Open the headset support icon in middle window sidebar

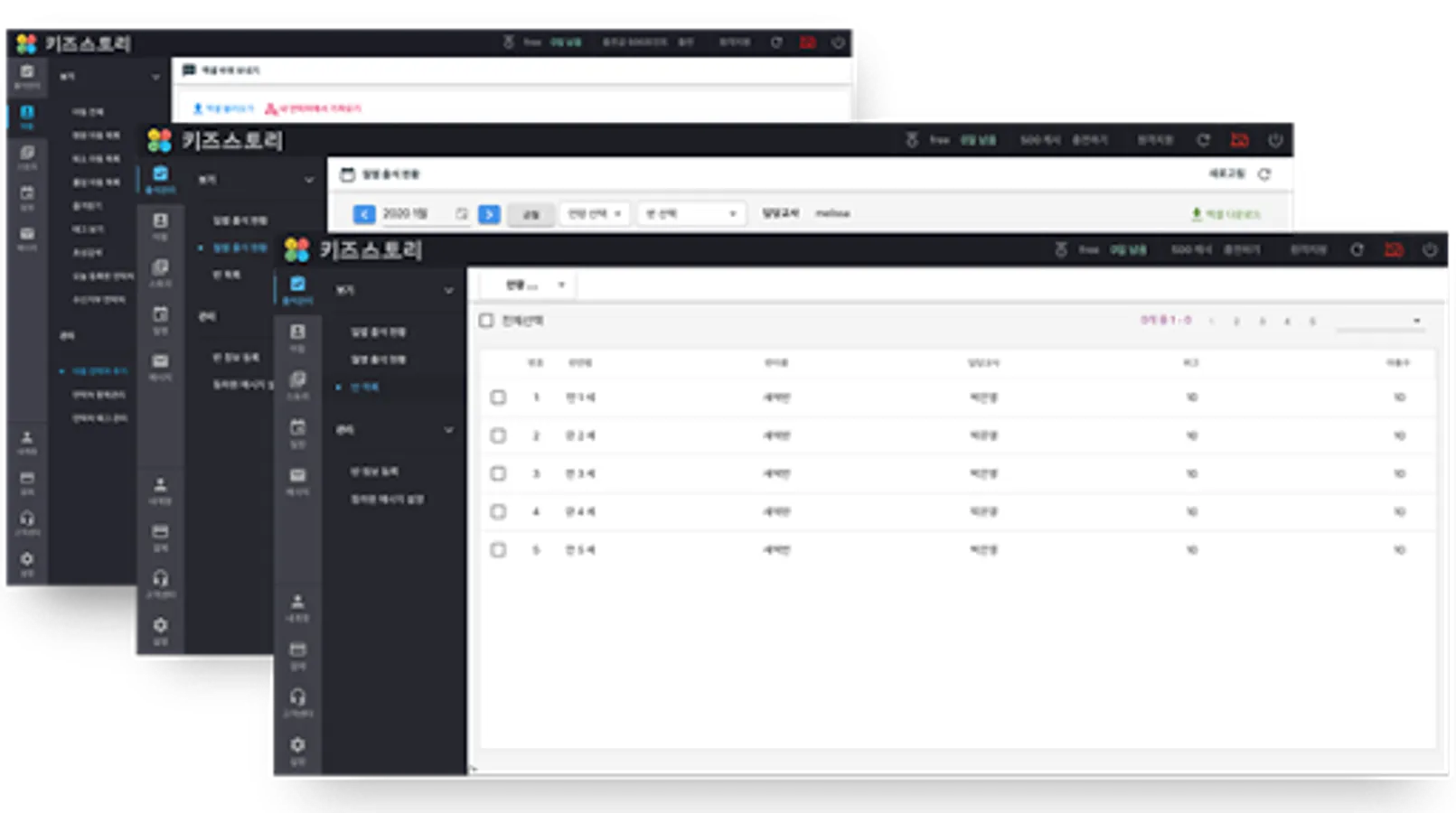160,578
